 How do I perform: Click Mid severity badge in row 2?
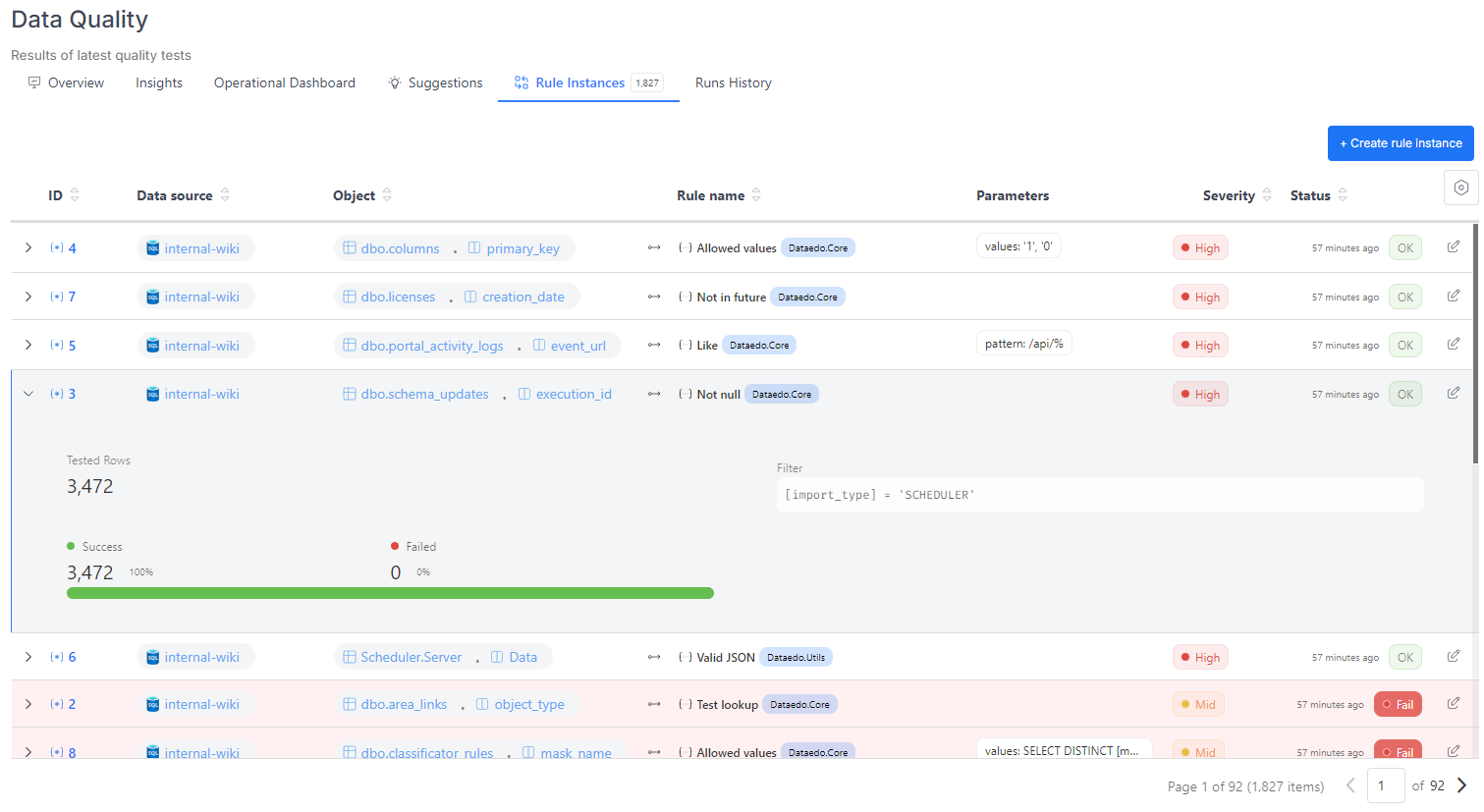(1198, 704)
